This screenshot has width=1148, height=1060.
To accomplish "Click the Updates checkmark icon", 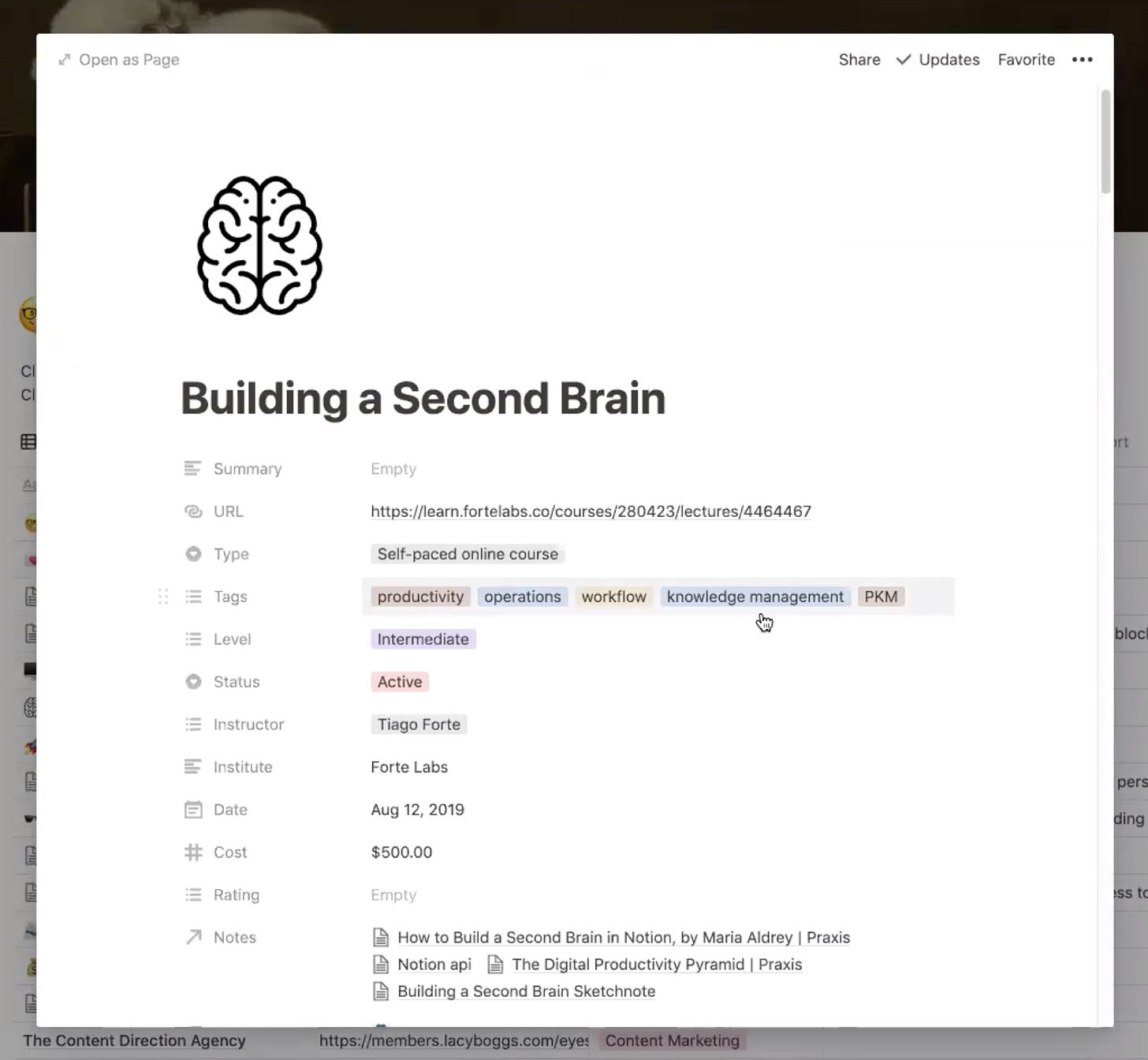I will tap(904, 60).
